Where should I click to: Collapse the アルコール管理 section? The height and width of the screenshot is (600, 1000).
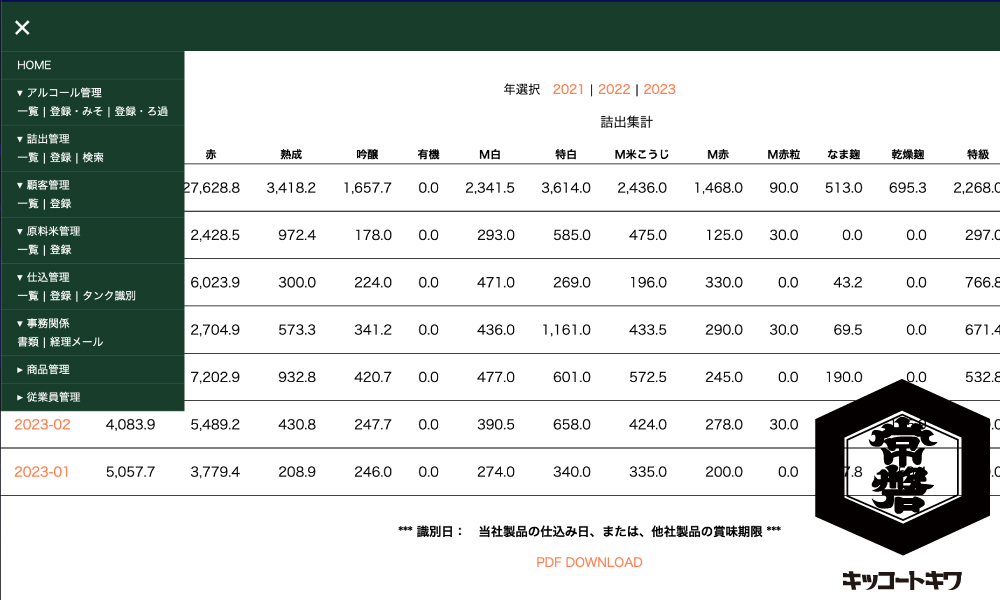coord(59,93)
